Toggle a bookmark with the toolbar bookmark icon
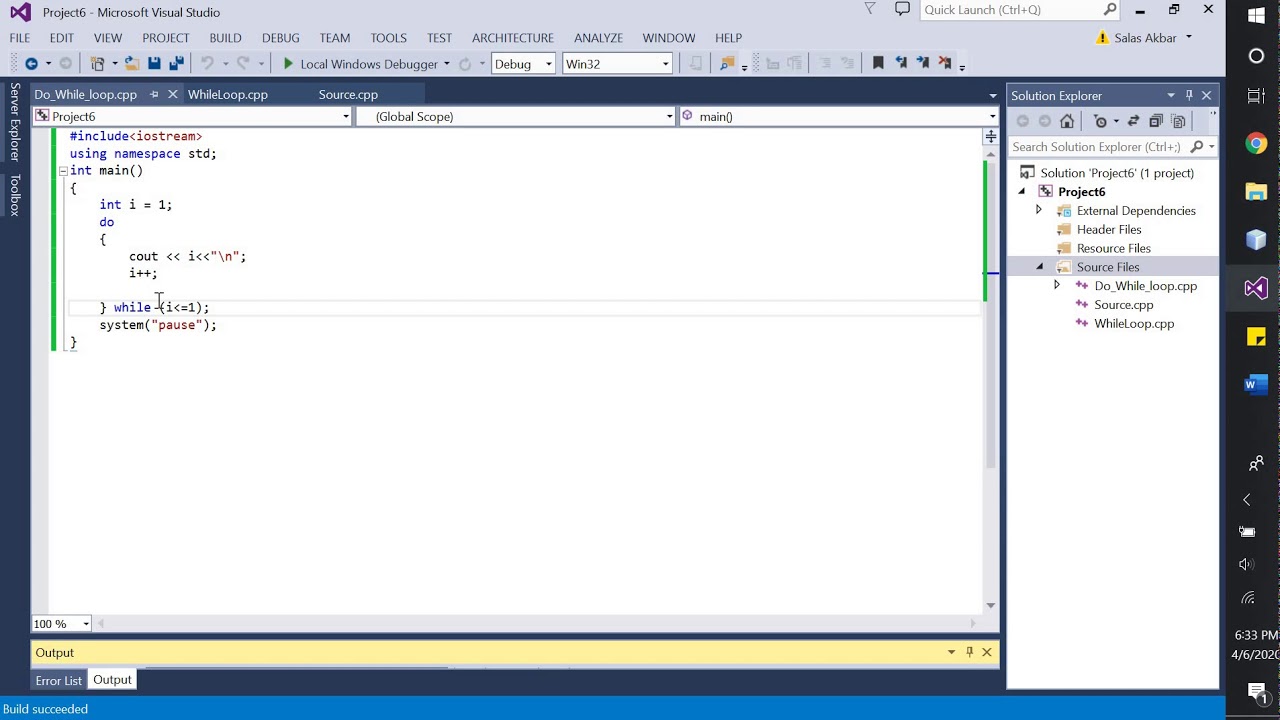This screenshot has width=1280, height=720. click(x=878, y=63)
